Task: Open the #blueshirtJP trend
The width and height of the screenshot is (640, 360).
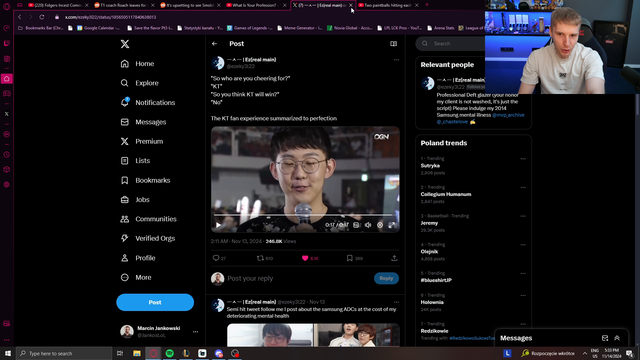Action: coord(436,280)
